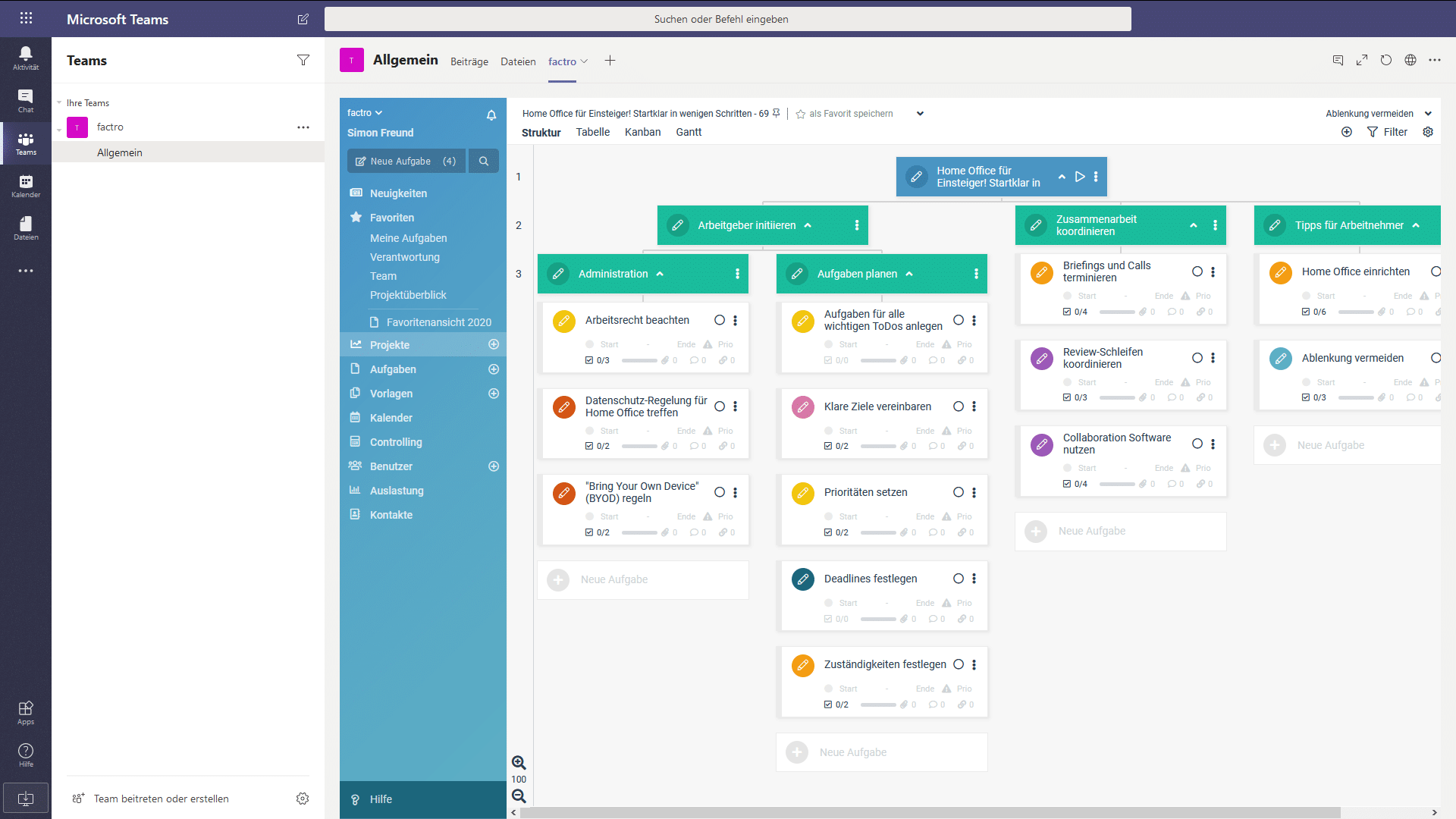The image size is (1456, 819).
Task: Click the Filter button
Action: coord(1387,132)
